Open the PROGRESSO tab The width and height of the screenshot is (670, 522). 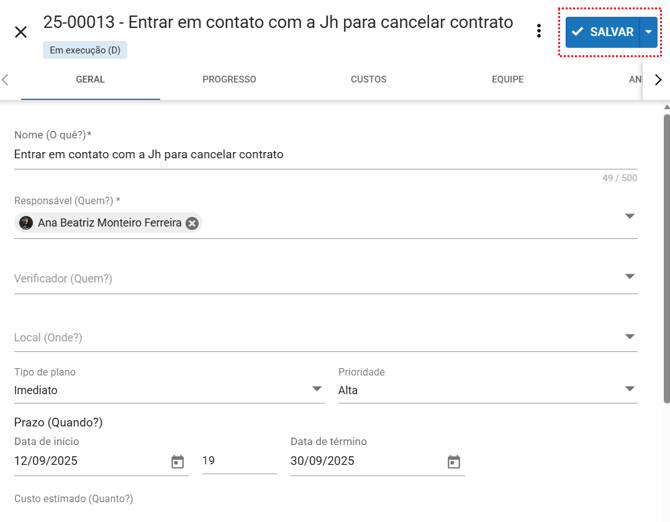click(x=229, y=79)
